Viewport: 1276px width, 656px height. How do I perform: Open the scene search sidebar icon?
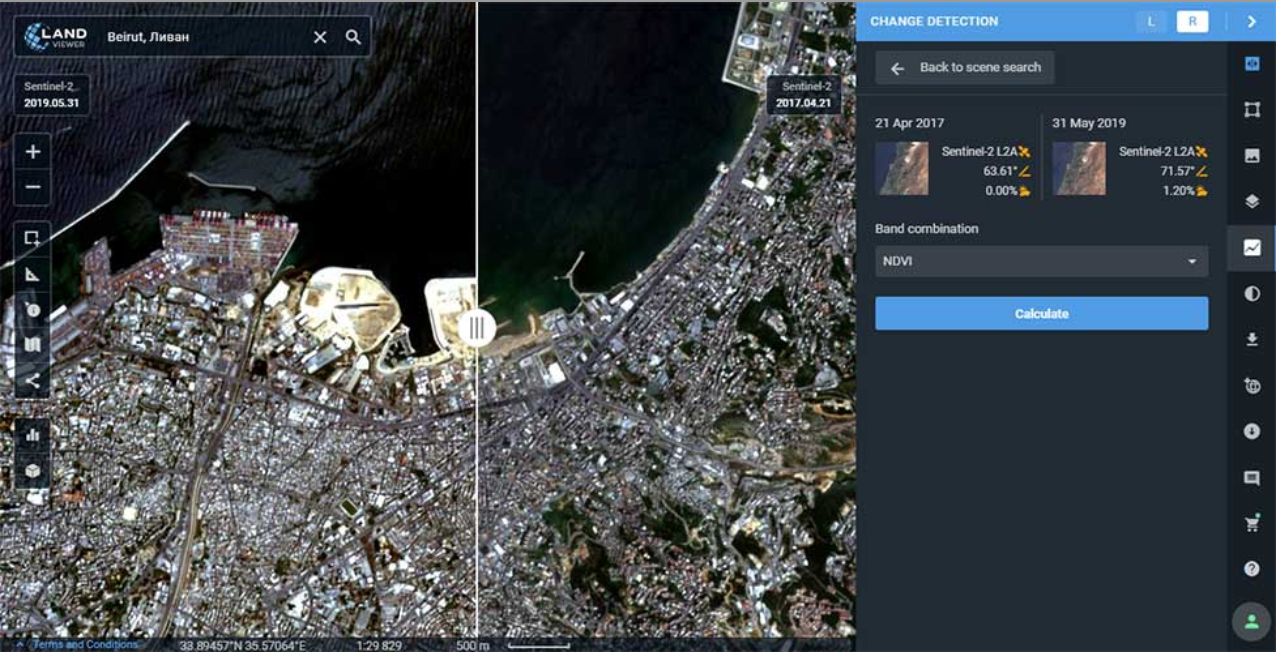[1251, 63]
